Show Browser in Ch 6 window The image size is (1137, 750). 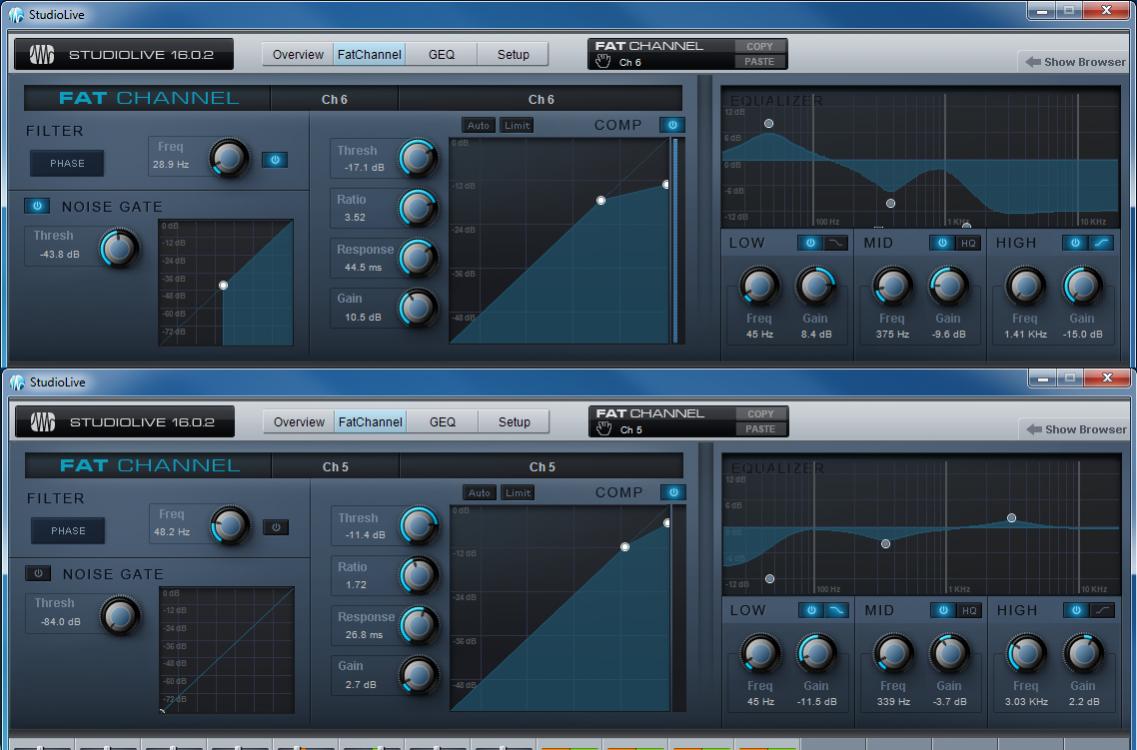tap(1075, 62)
